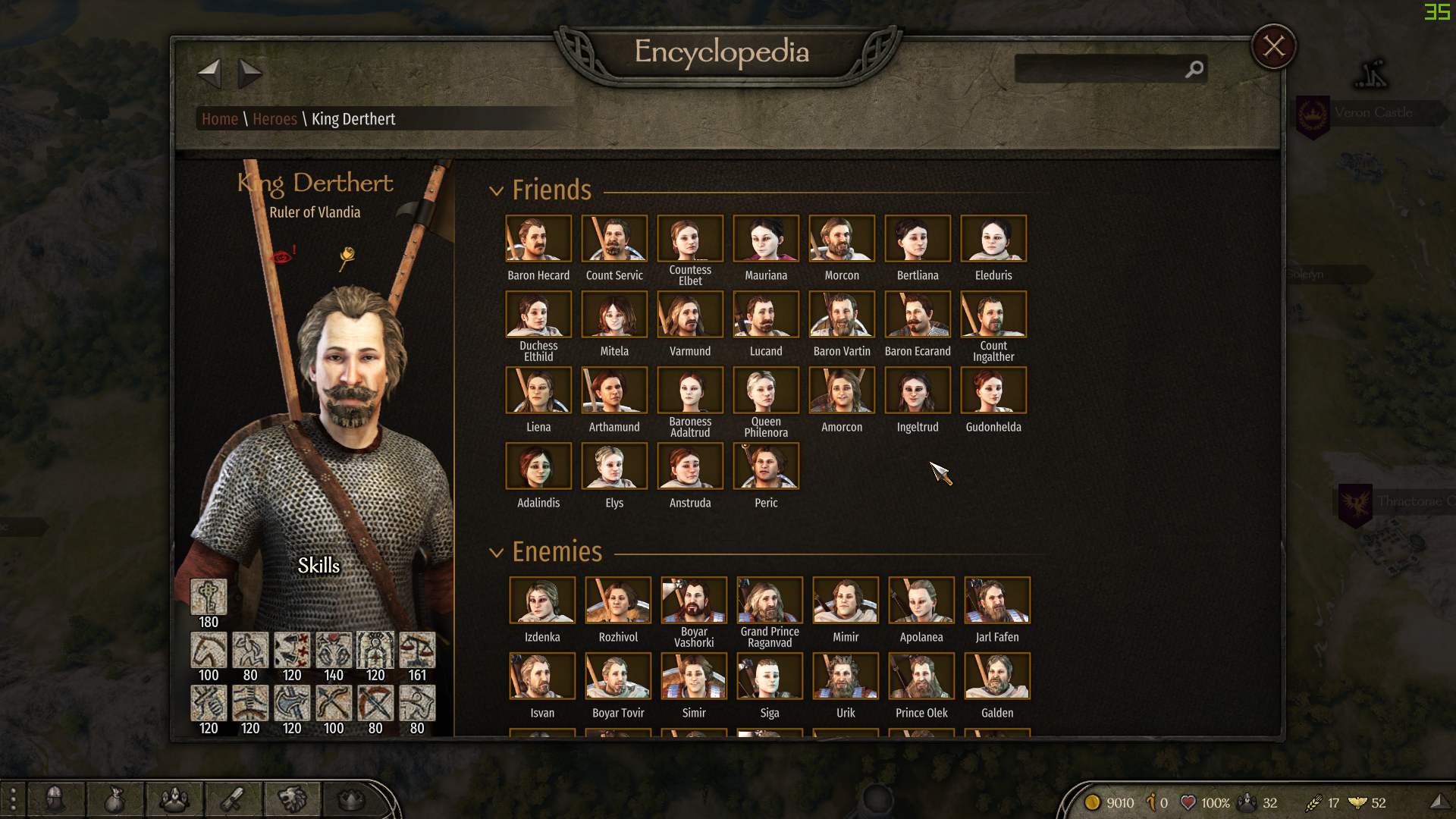Click the encyclopedia search field
Screen dimensions: 1456x819
(1100, 69)
